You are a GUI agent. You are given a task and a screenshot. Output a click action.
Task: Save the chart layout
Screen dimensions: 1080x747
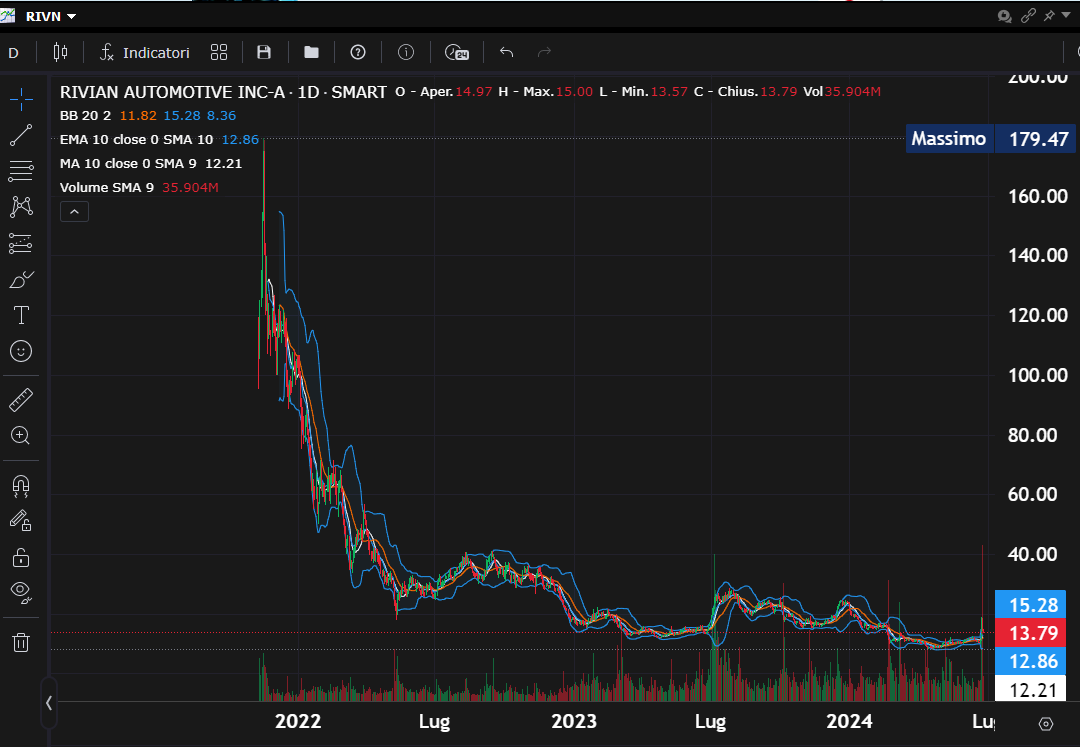pyautogui.click(x=264, y=52)
